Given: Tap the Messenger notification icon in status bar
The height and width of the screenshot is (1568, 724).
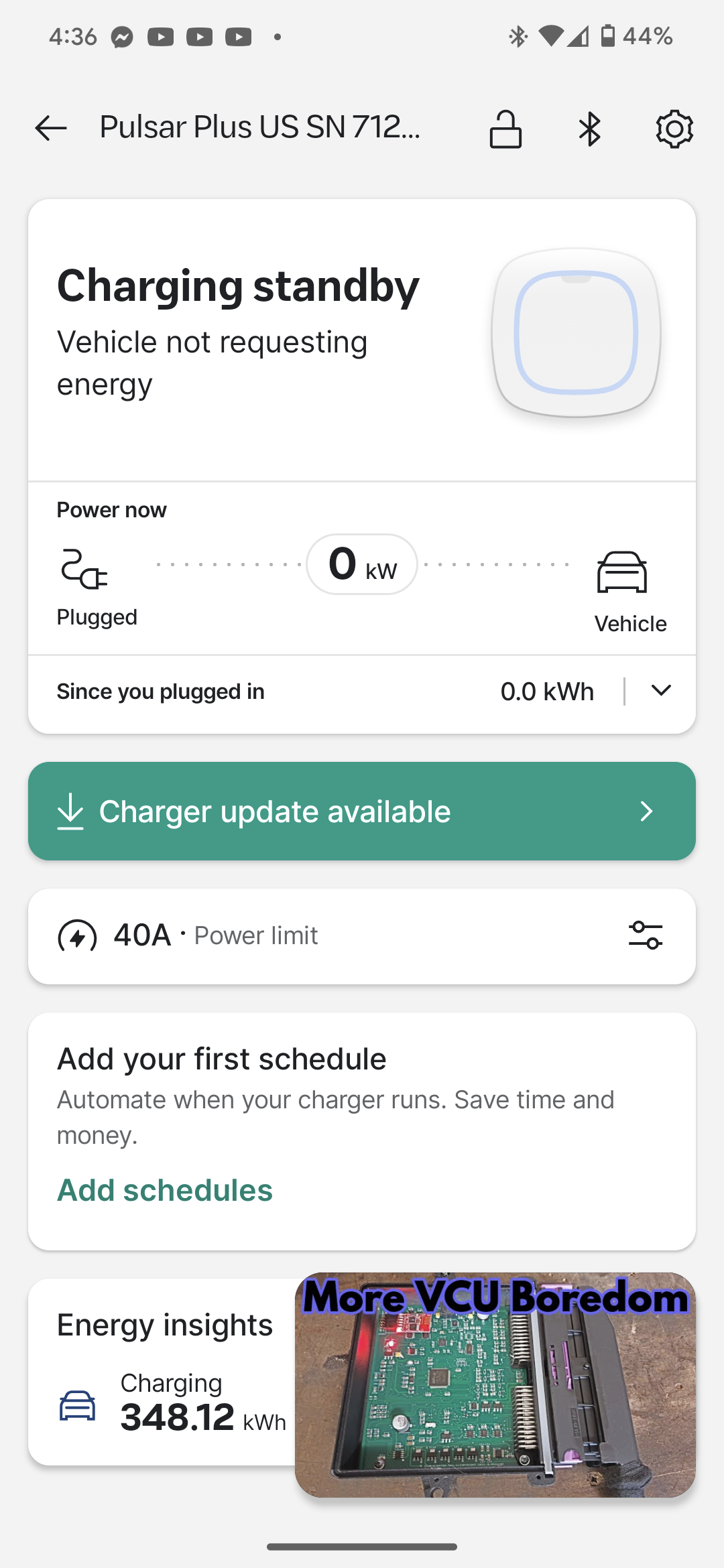Looking at the screenshot, I should coord(122,37).
